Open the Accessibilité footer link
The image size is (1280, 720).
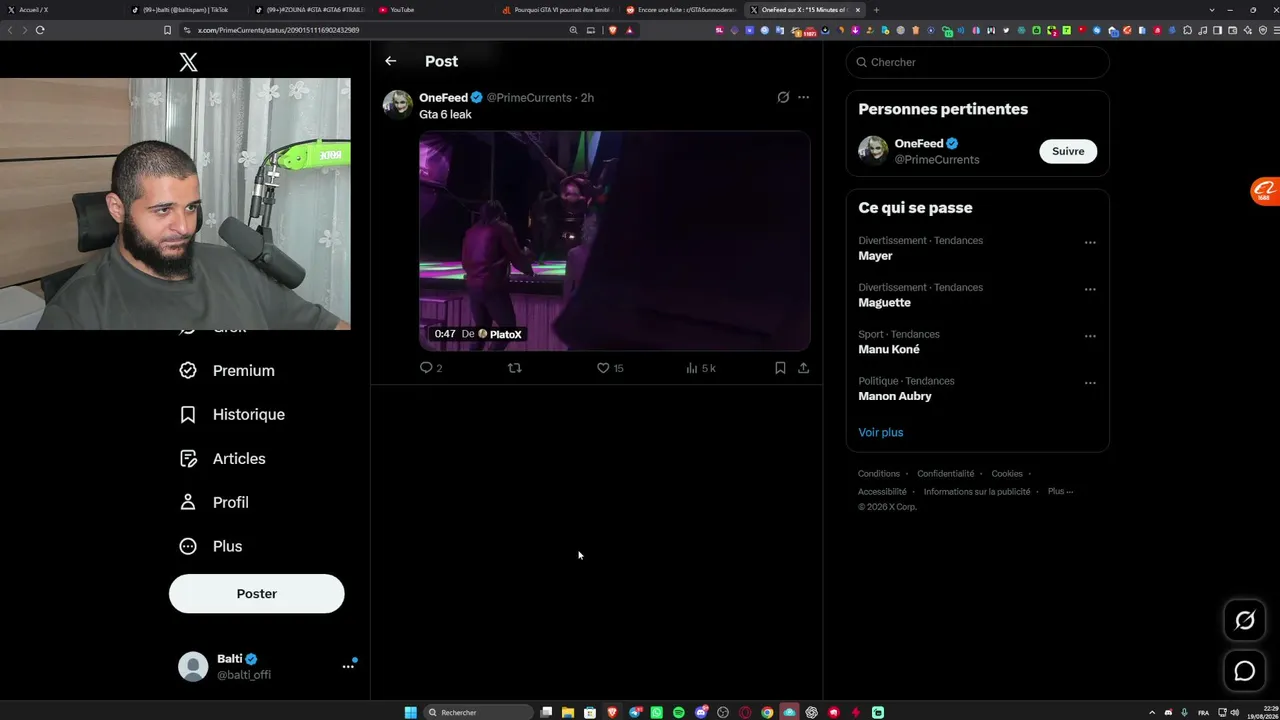point(882,492)
